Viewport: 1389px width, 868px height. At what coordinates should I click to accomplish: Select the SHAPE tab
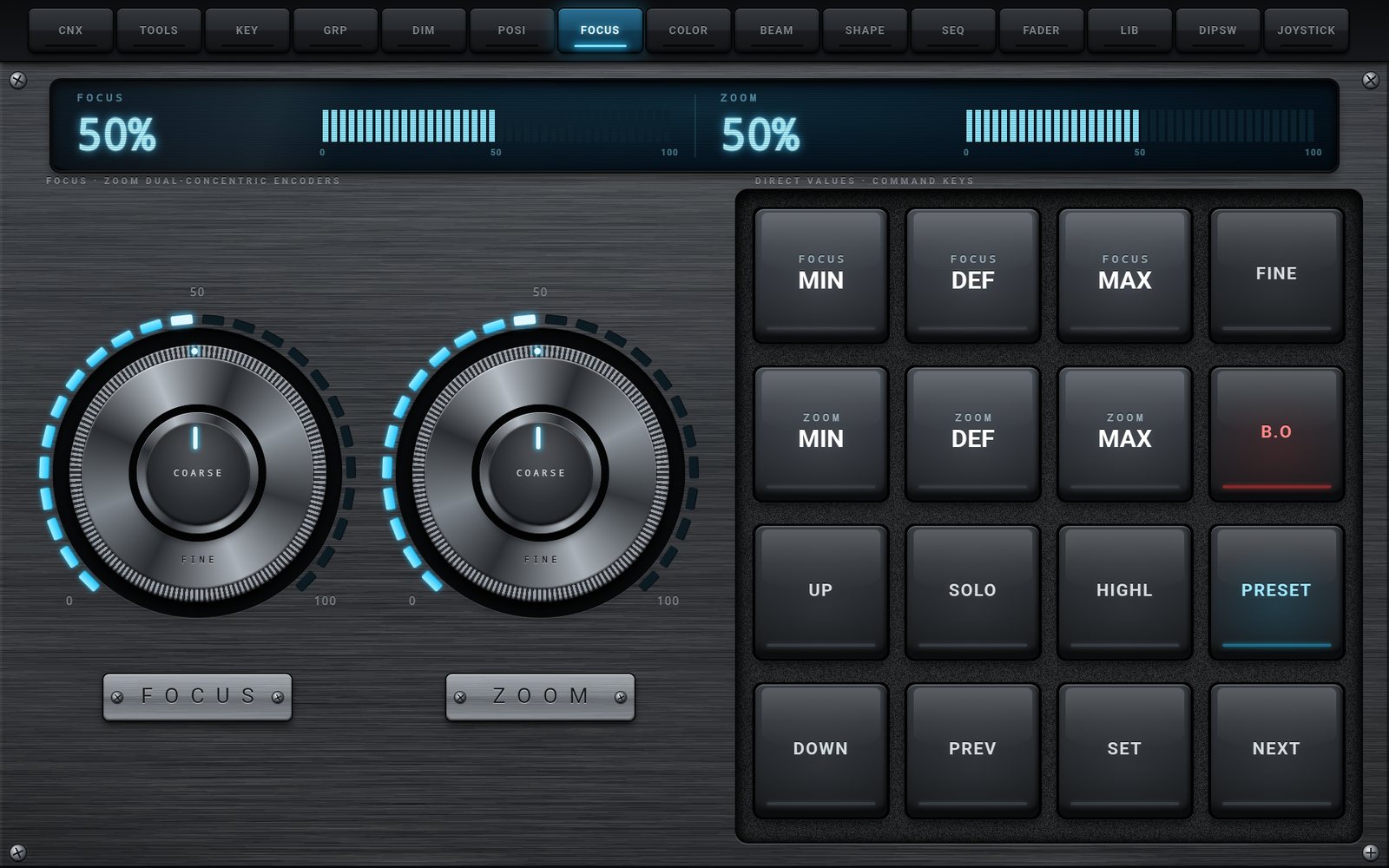pos(865,30)
